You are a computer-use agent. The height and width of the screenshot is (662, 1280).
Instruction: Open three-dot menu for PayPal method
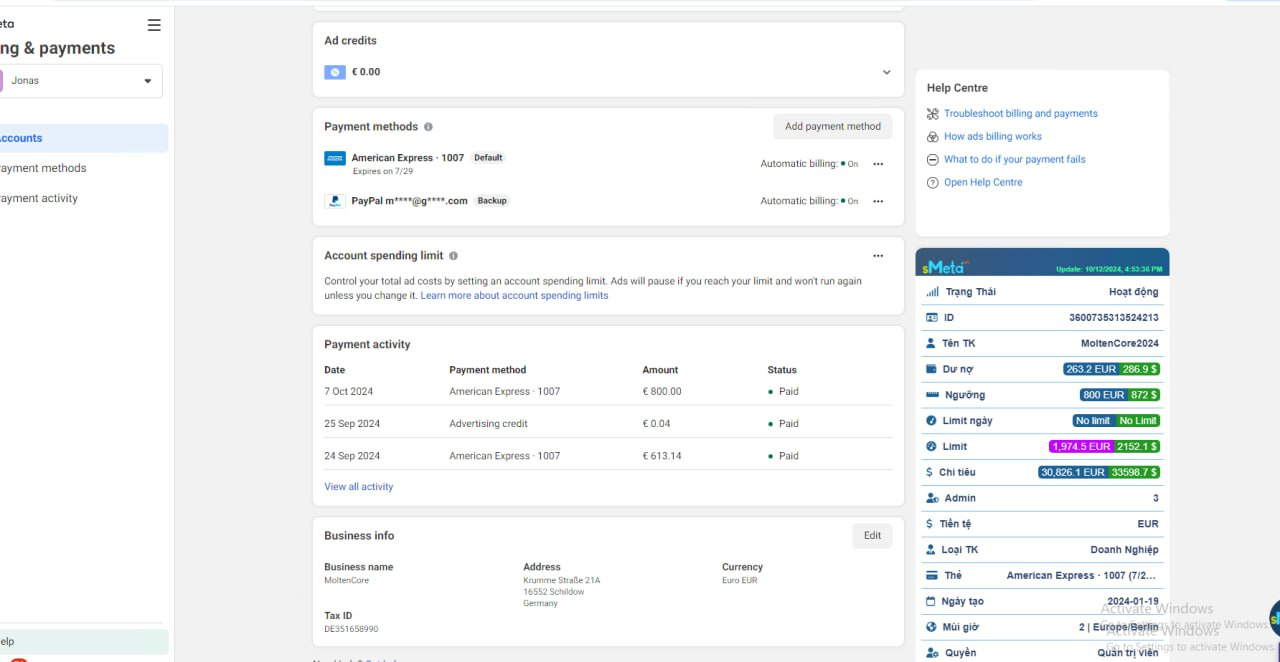(878, 201)
